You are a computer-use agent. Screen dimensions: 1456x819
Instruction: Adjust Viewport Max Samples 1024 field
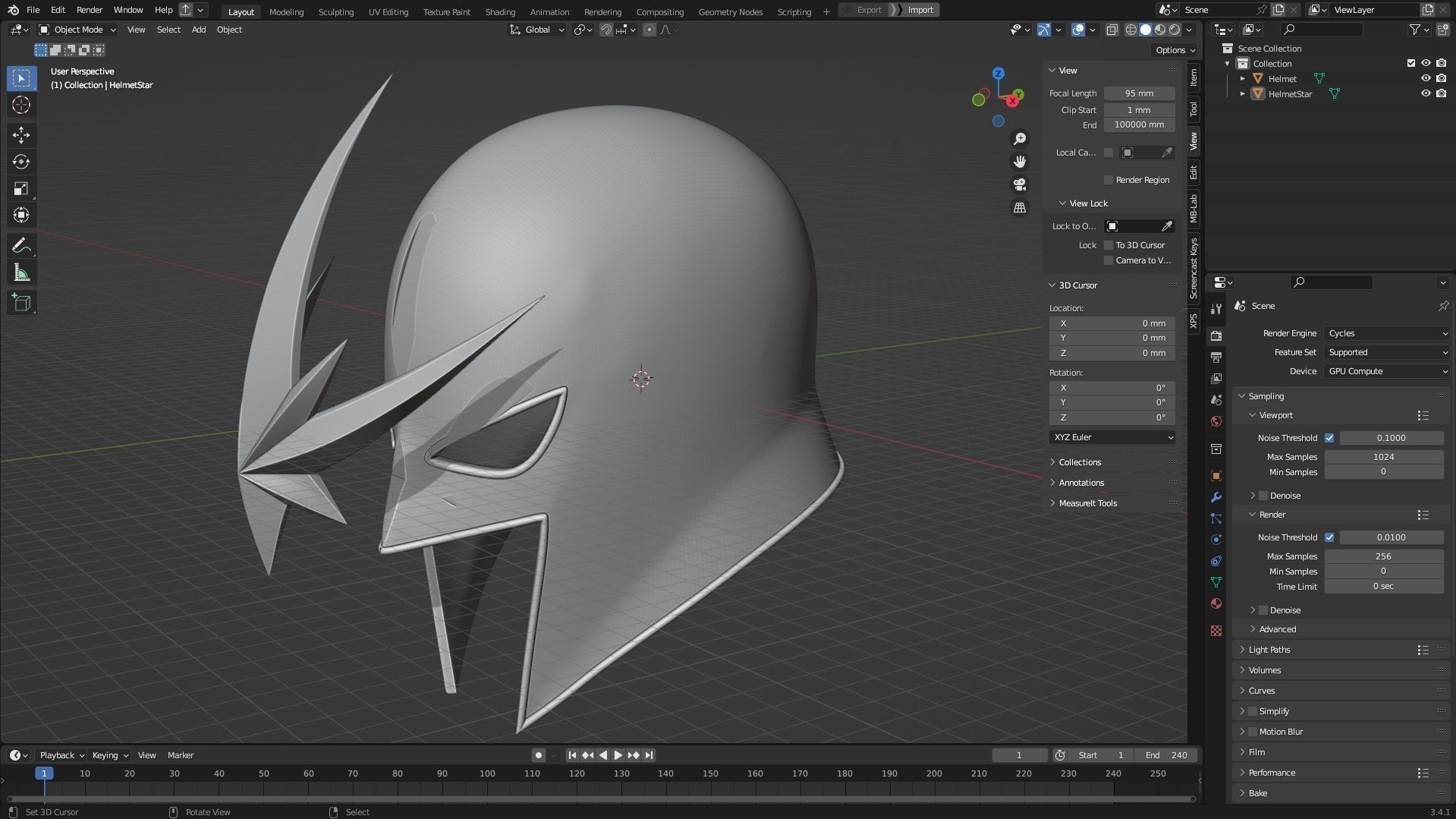(x=1383, y=457)
